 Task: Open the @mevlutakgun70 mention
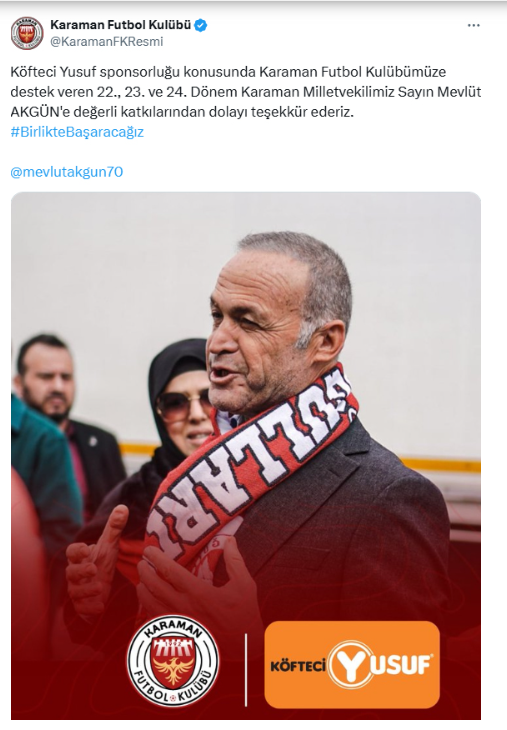pos(67,172)
